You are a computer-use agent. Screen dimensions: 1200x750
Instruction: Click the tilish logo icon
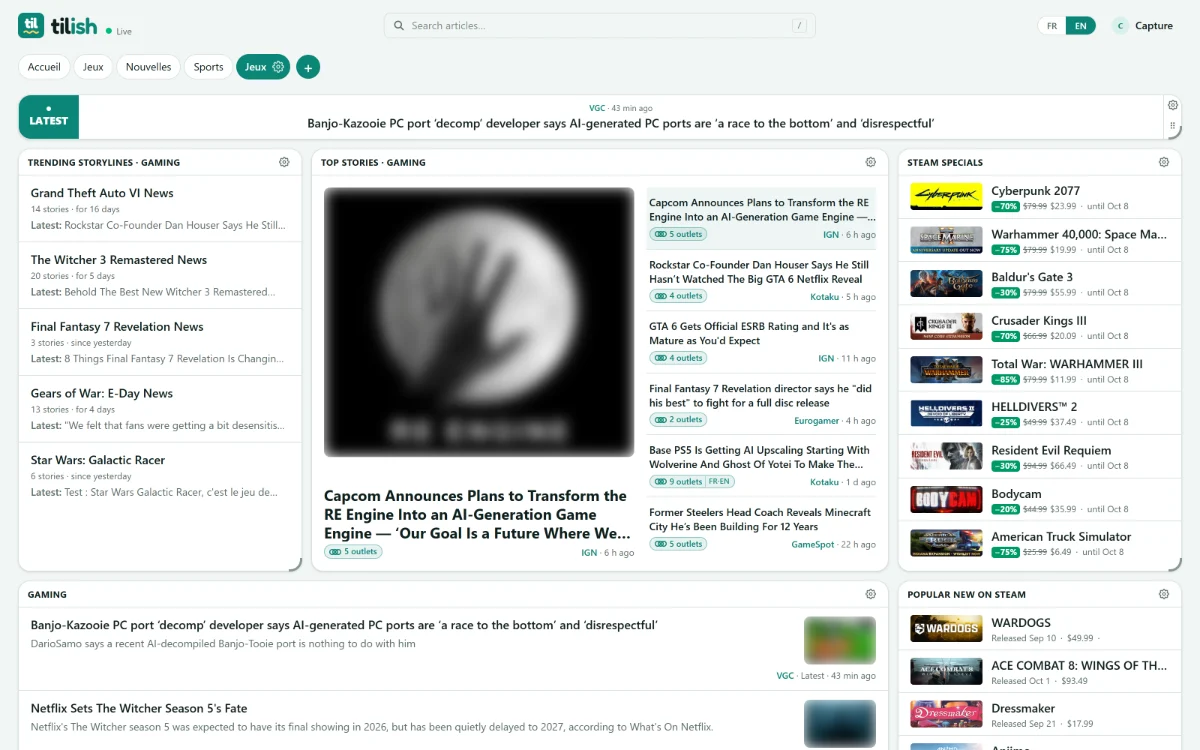31,26
